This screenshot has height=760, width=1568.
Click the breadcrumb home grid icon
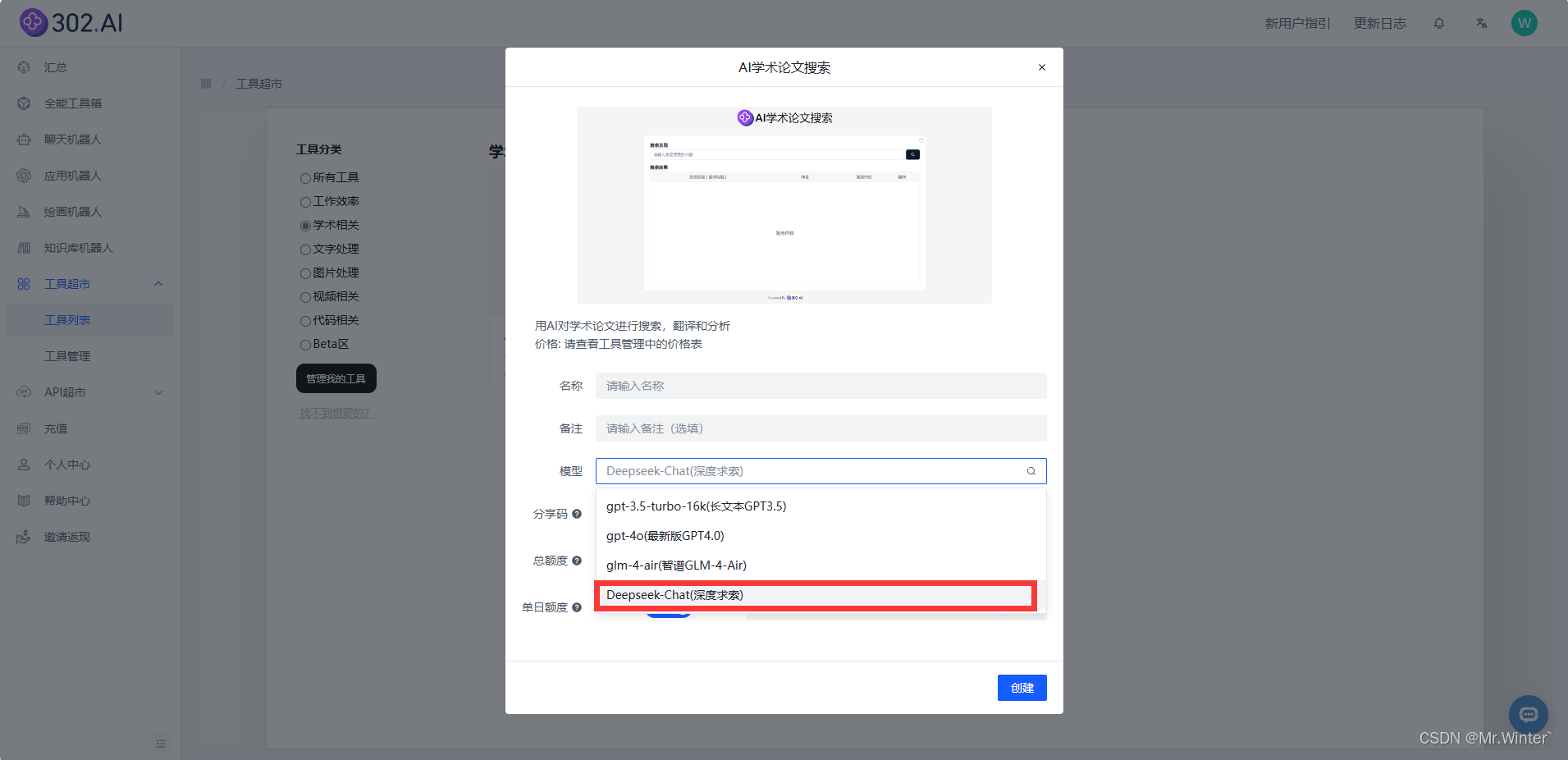pyautogui.click(x=206, y=84)
